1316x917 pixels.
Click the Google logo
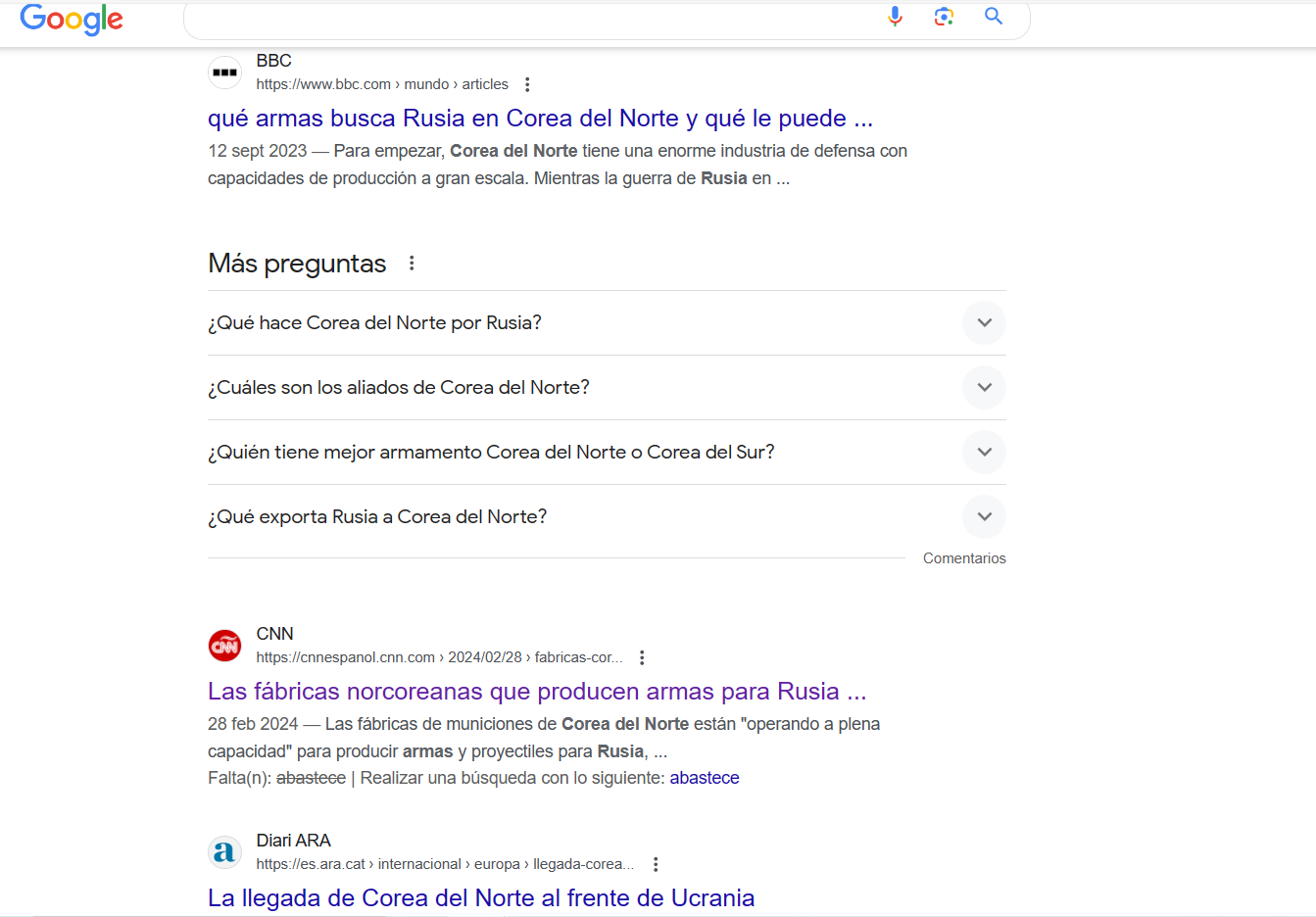pos(72,19)
